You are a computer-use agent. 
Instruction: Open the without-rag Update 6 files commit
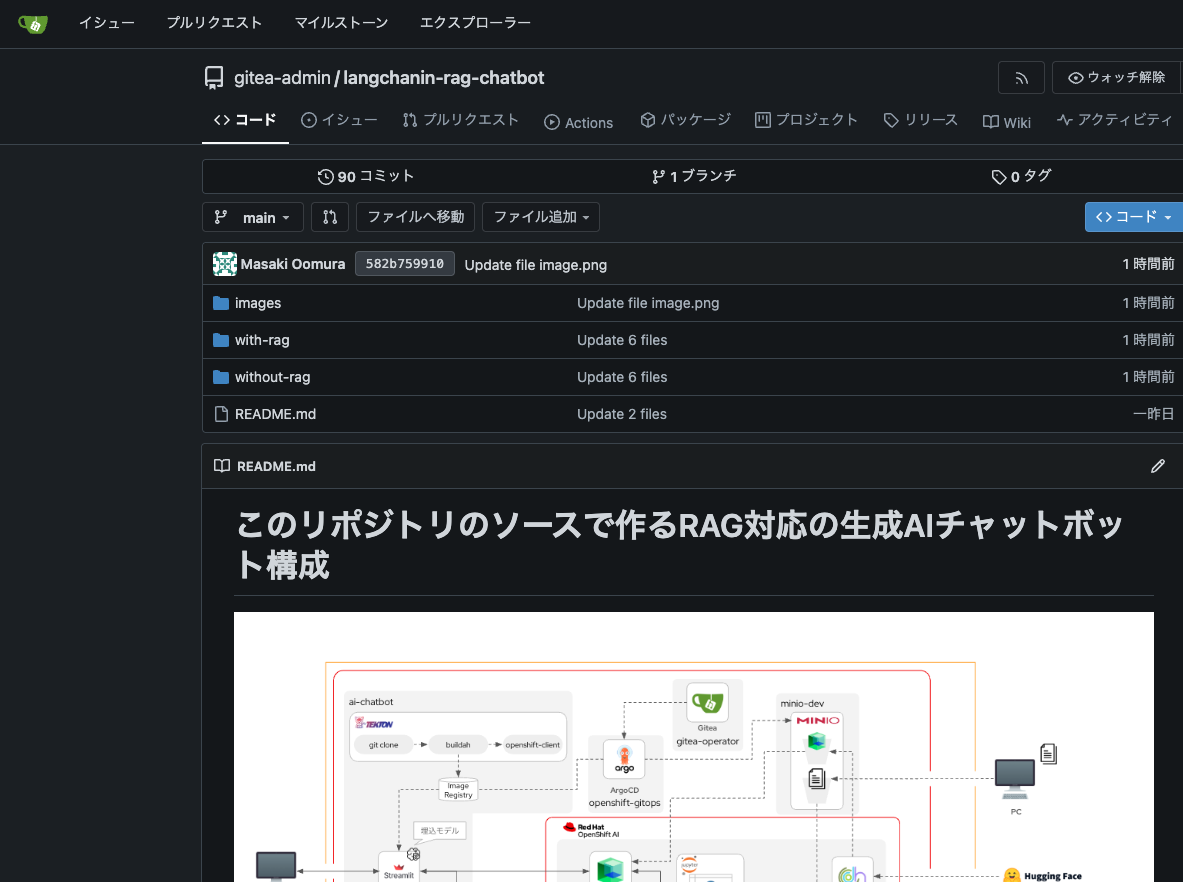(x=622, y=377)
